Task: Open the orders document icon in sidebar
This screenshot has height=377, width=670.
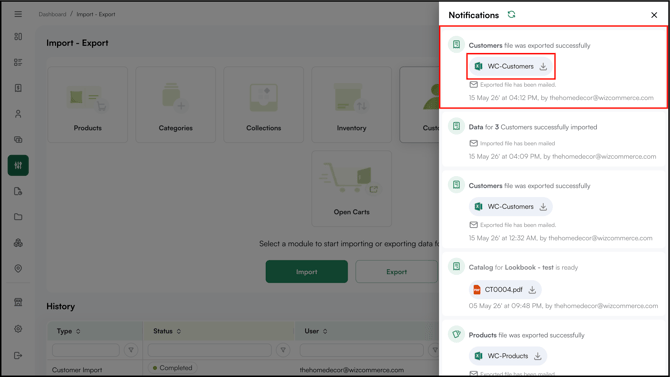Action: pyautogui.click(x=18, y=88)
